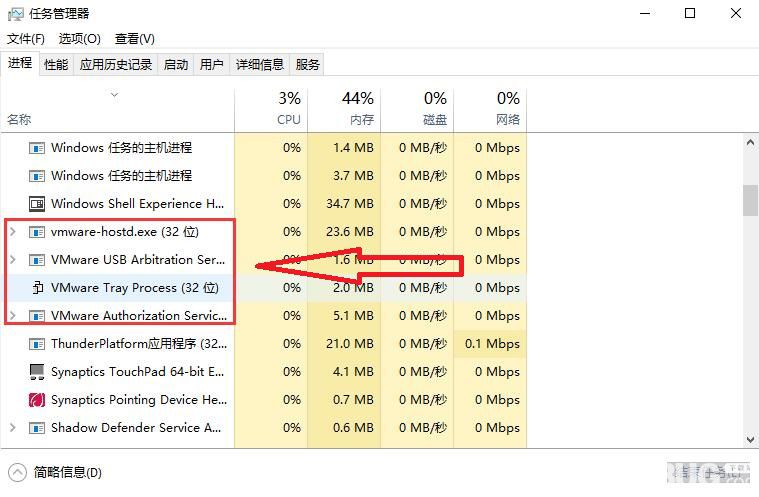Click the 0.1 Mbps network value

pyautogui.click(x=492, y=344)
